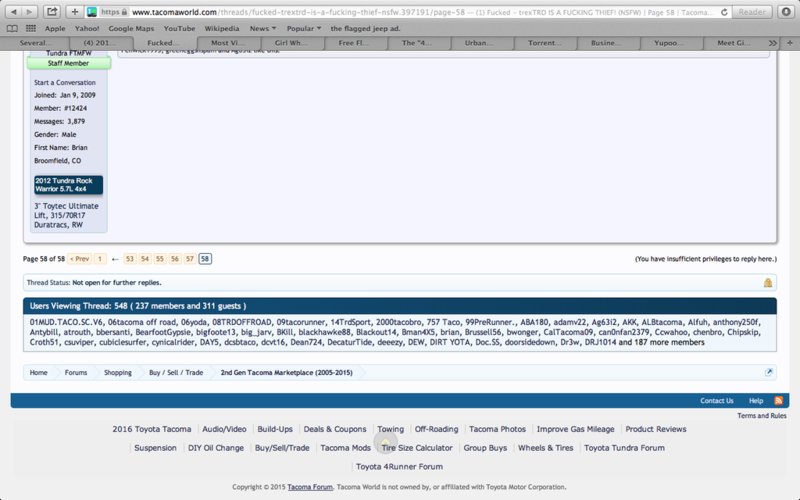Open the Popular bookmarks dropdown
The height and width of the screenshot is (500, 800).
304,29
